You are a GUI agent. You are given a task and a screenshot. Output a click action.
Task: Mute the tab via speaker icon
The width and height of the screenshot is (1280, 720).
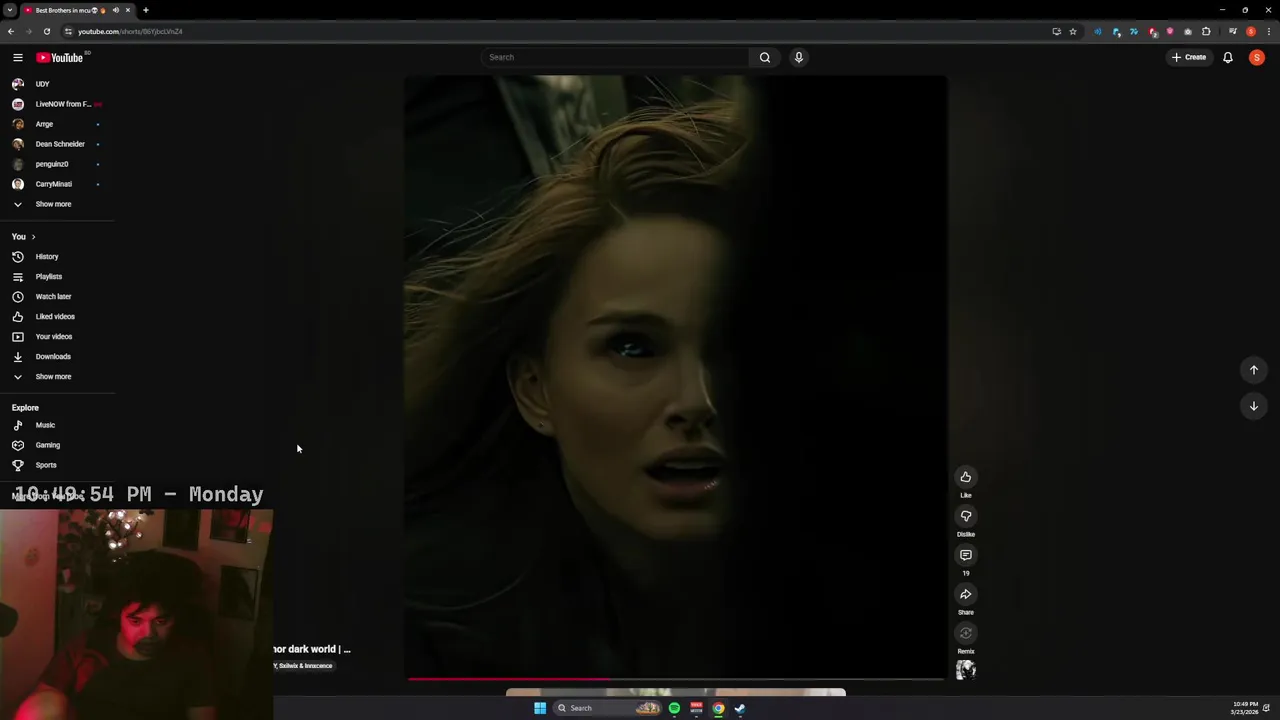115,10
